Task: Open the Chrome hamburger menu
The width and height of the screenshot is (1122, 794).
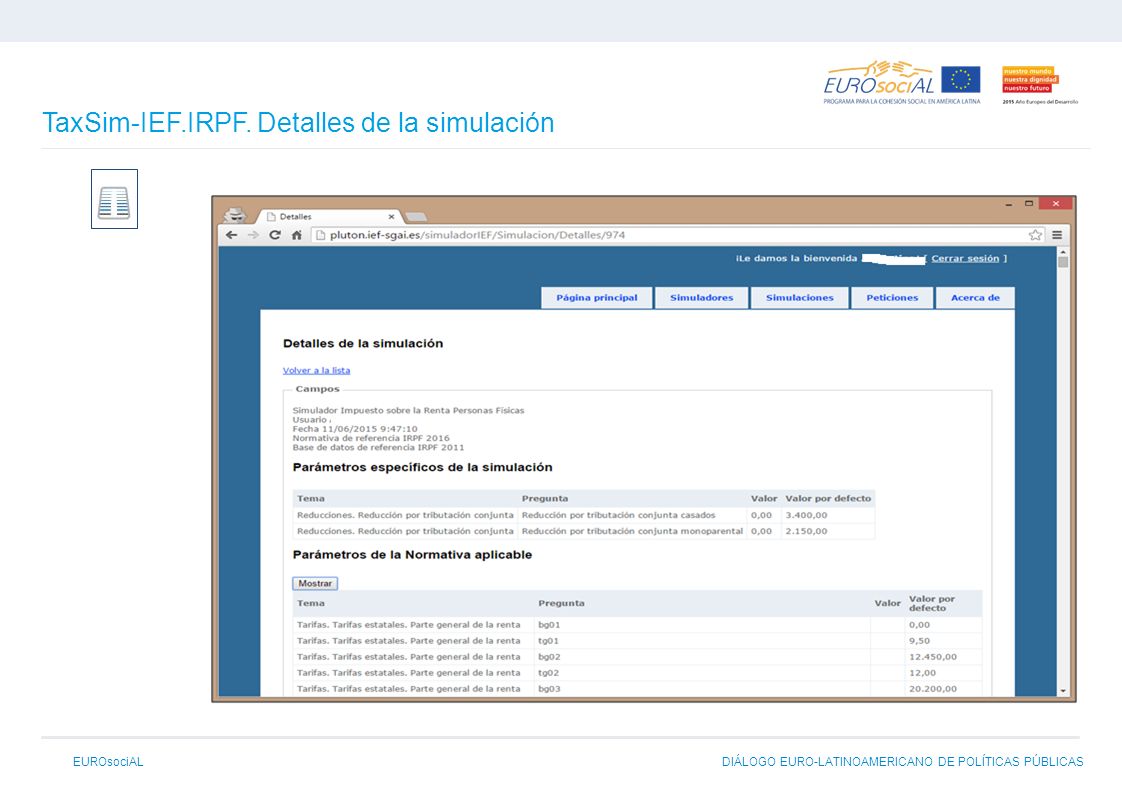Action: 1057,235
